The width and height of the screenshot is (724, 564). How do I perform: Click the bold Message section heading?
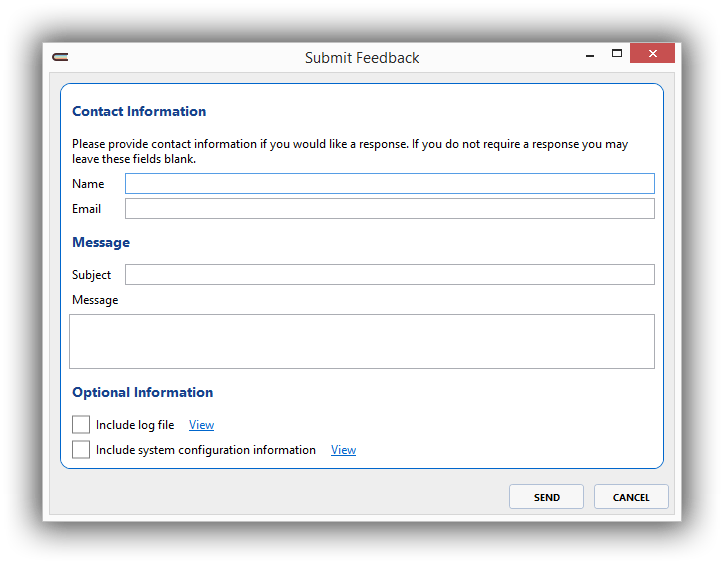click(101, 243)
